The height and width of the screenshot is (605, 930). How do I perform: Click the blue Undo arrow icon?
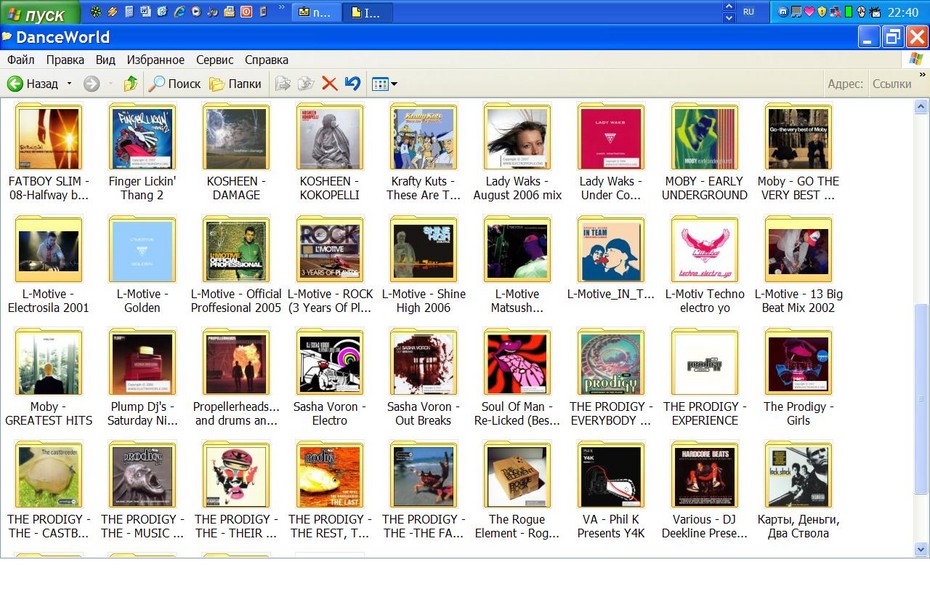(x=352, y=84)
